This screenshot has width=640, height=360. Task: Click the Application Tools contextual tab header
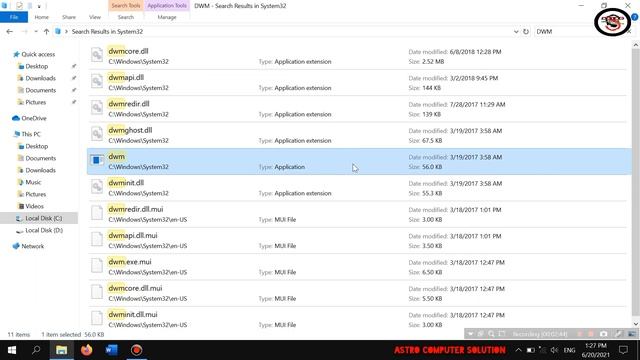(167, 6)
